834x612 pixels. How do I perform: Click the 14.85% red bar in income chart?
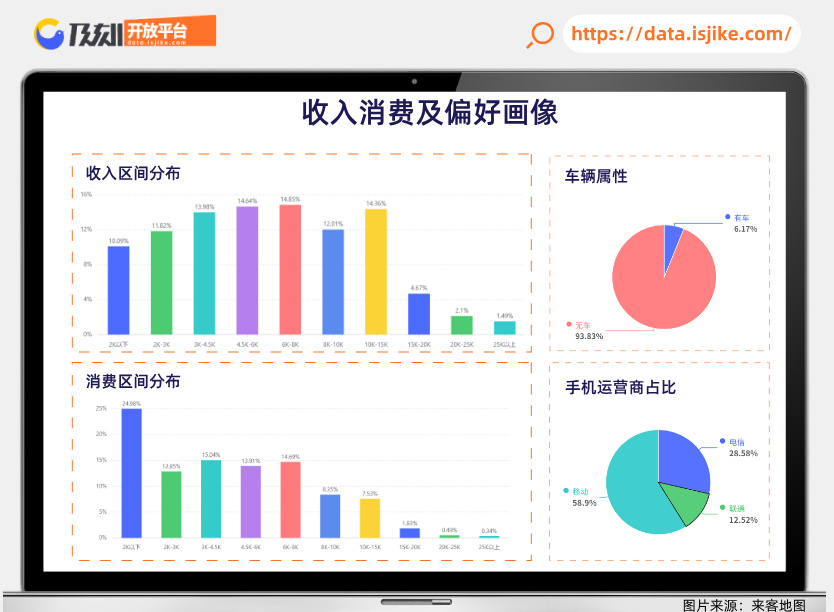290,270
